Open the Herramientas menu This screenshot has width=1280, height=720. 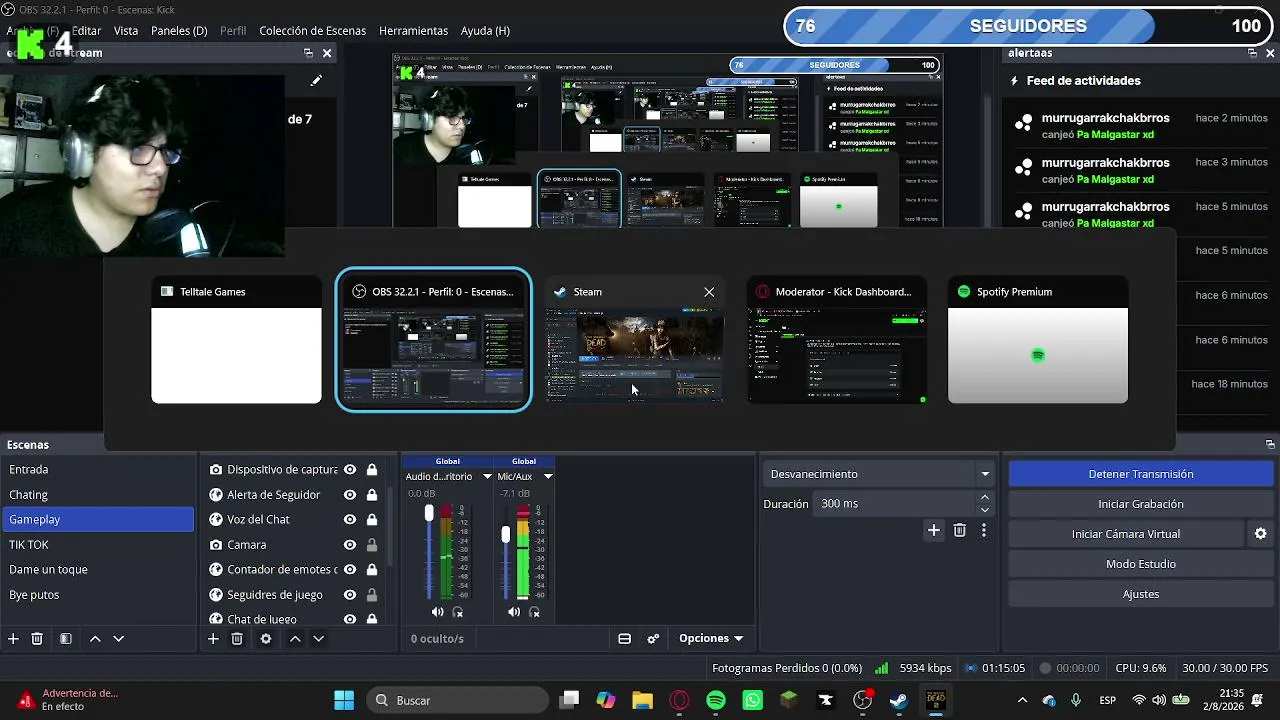[x=413, y=31]
